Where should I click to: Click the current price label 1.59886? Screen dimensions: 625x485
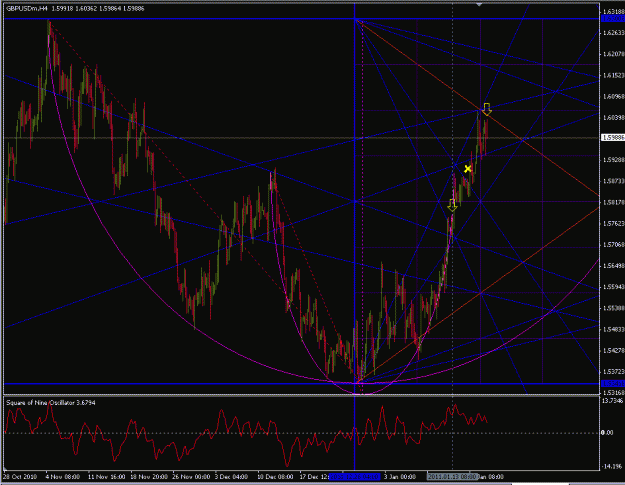point(613,137)
